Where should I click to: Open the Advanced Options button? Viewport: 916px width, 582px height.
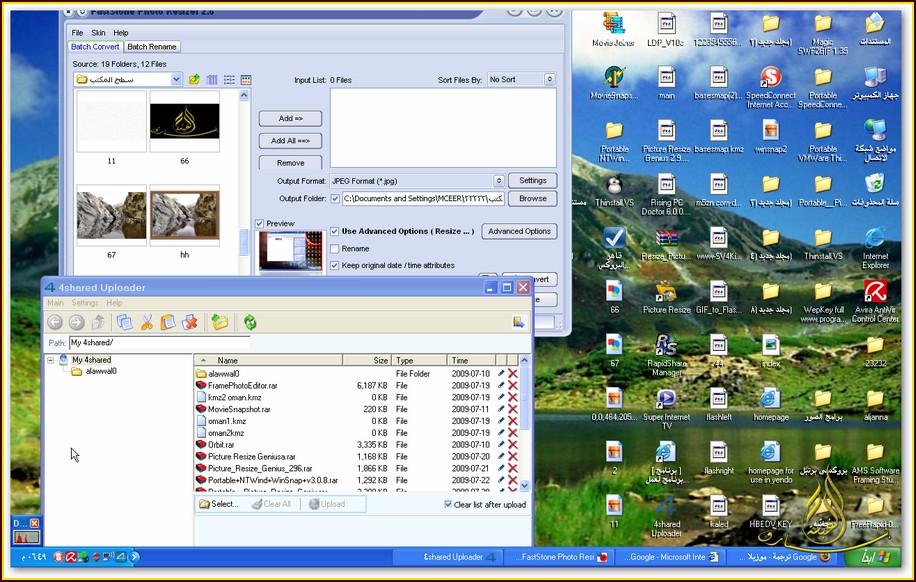coord(519,231)
